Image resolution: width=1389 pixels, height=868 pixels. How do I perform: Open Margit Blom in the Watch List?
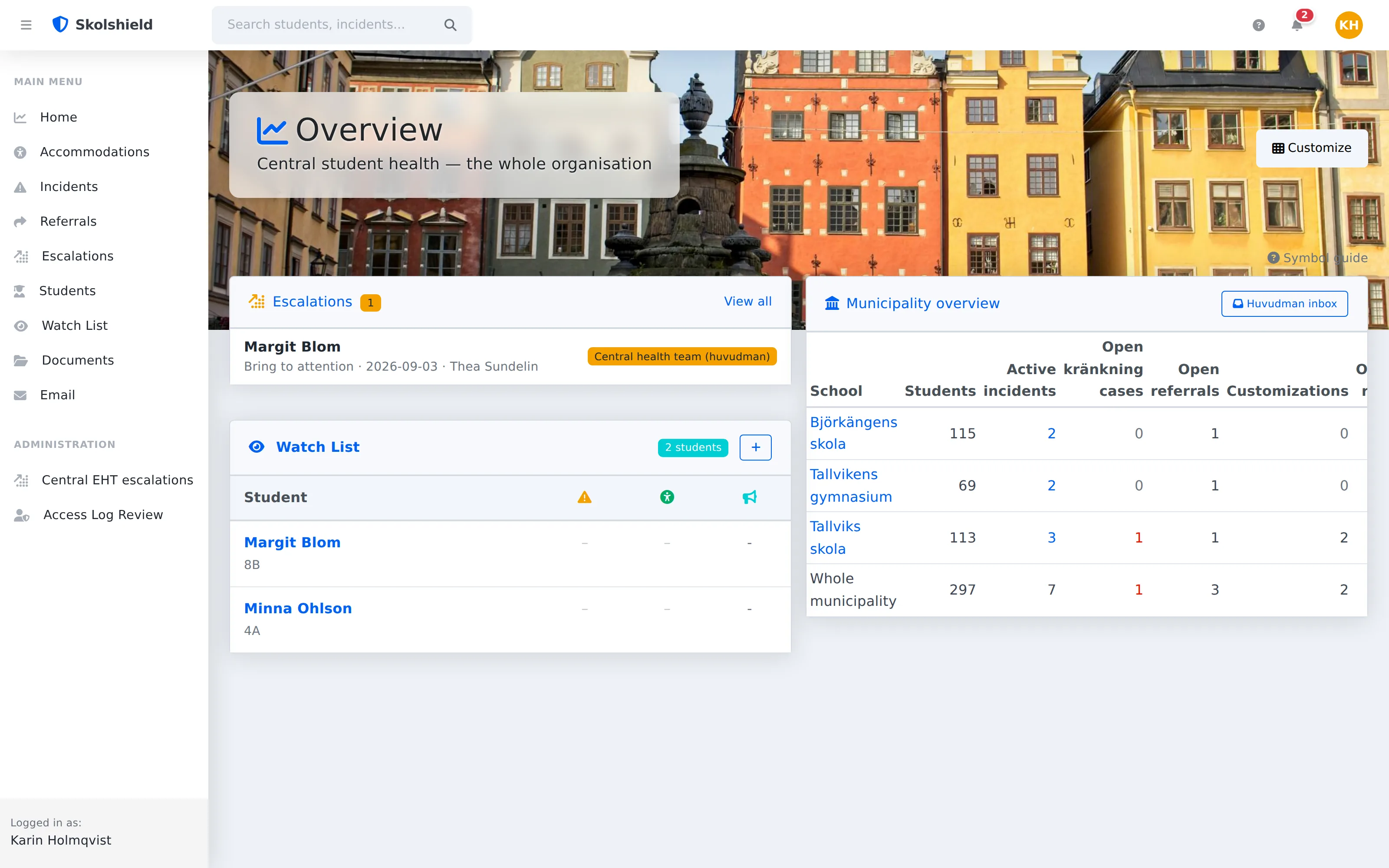pyautogui.click(x=292, y=542)
